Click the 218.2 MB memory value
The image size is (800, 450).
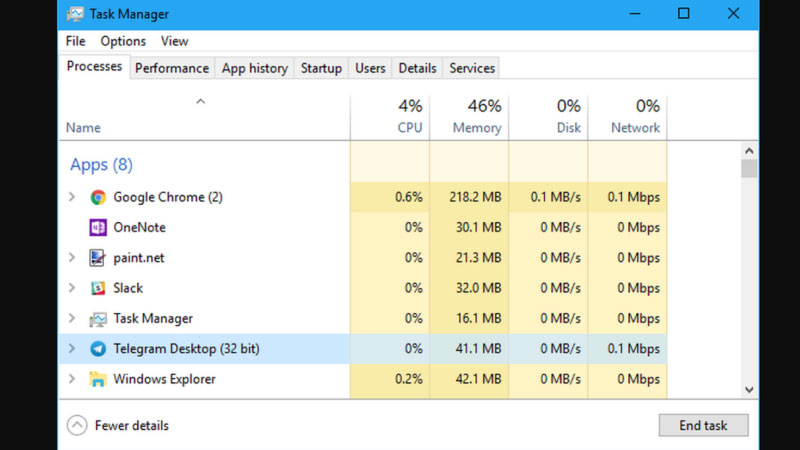pyautogui.click(x=475, y=197)
